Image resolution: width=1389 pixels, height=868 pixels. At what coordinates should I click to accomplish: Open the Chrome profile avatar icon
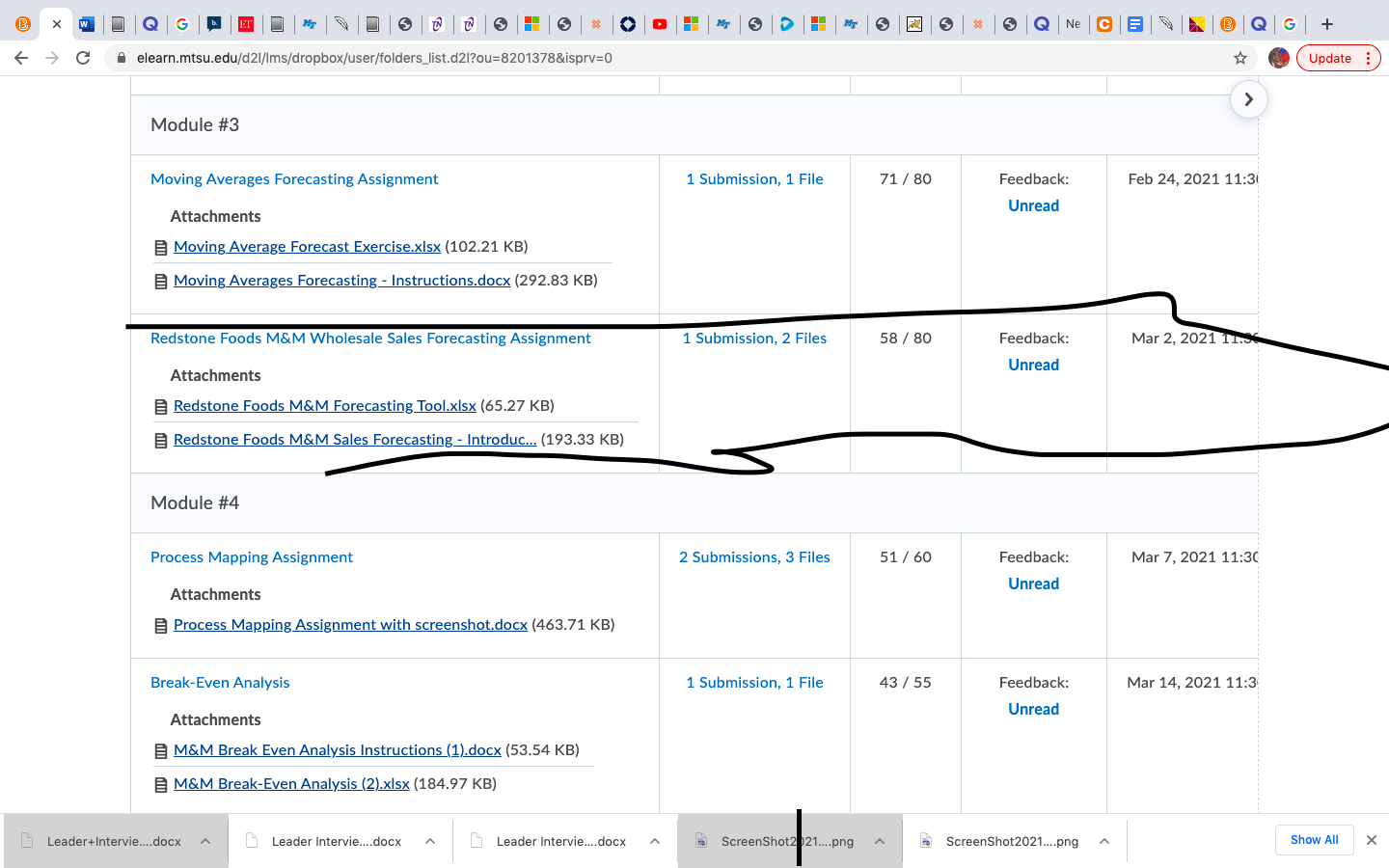click(1279, 58)
